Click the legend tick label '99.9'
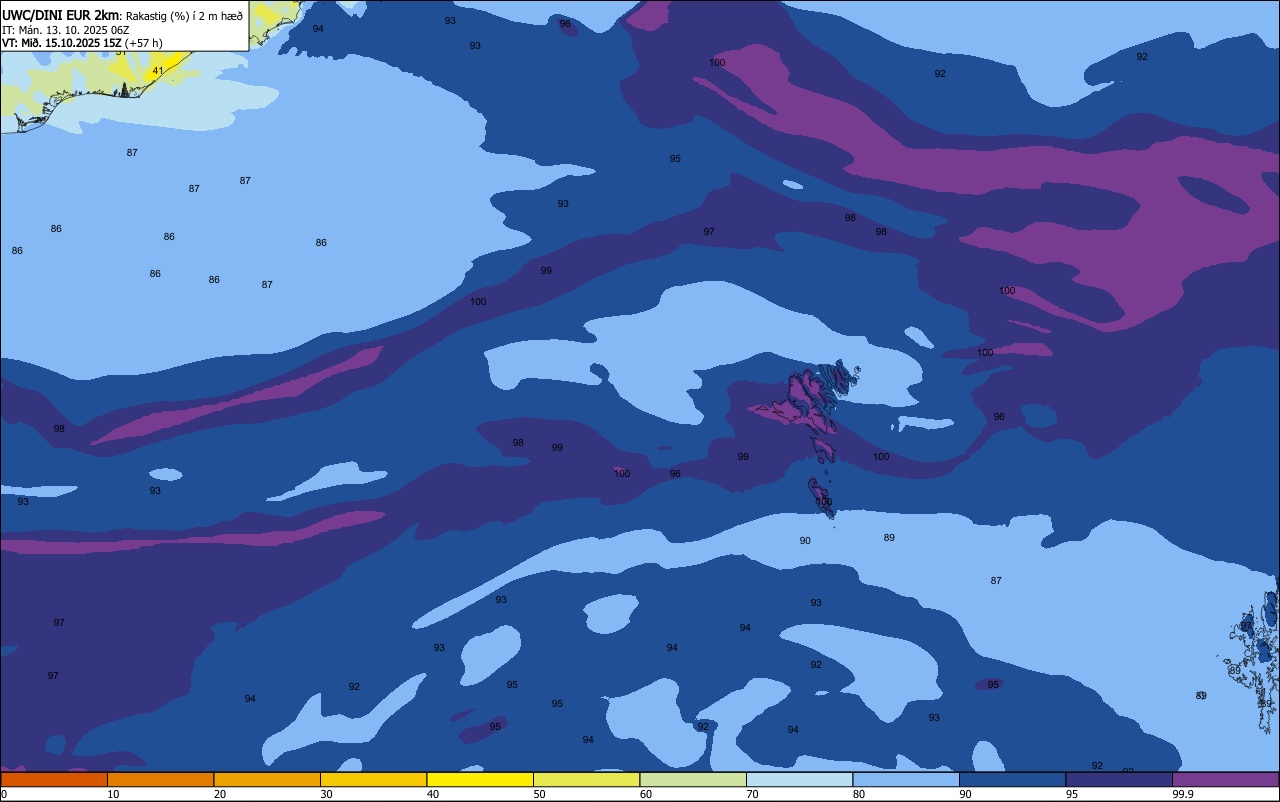The image size is (1280, 802). coord(1183,794)
